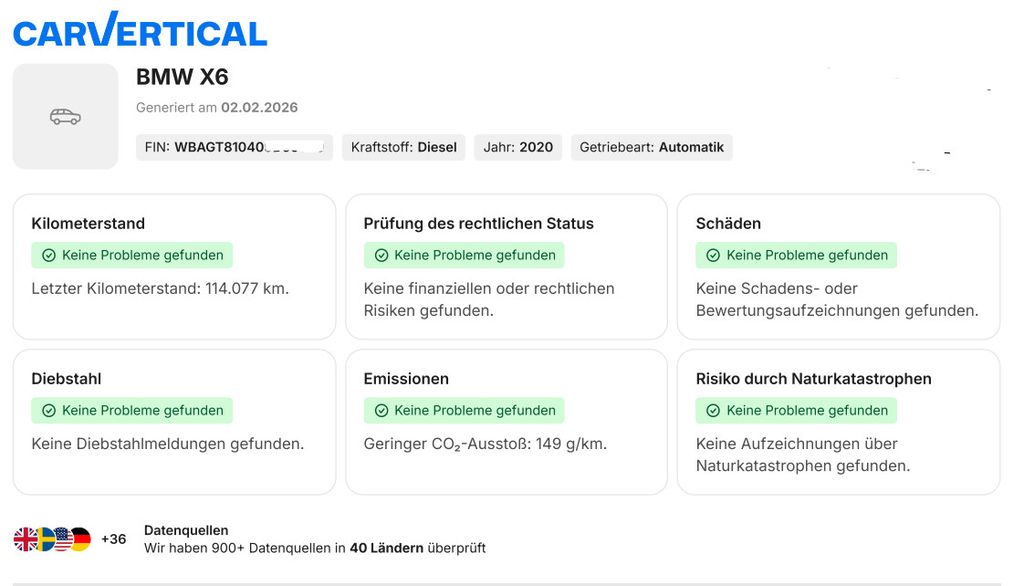Open the Kilometerstand card heading
Screen dimensions: 1024x586
pyautogui.click(x=88, y=223)
